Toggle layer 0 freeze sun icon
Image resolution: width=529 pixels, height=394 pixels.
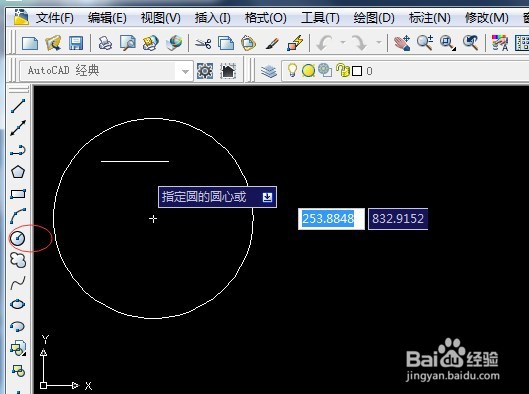(308, 71)
